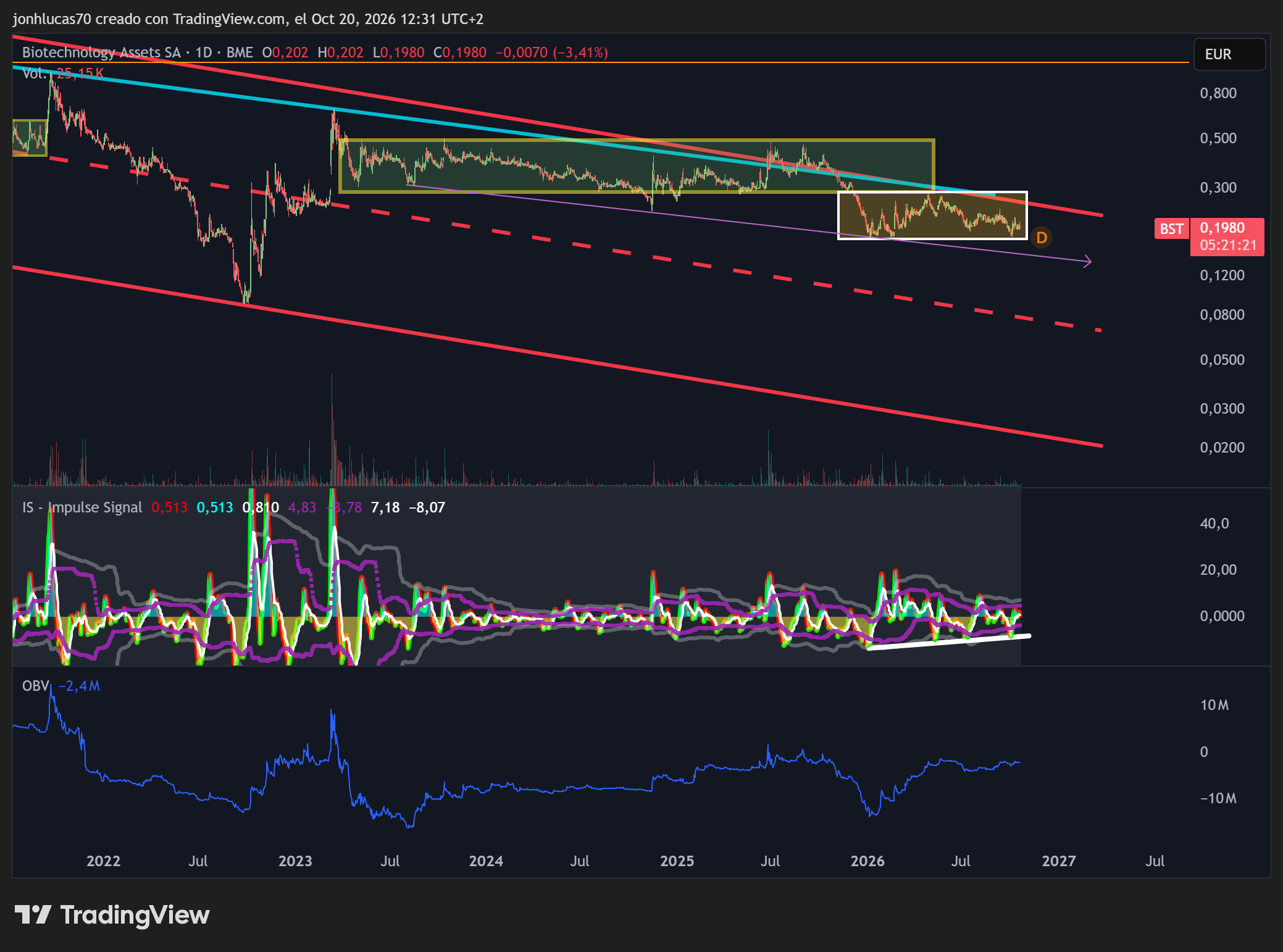Click the 2026 label on time axis
This screenshot has width=1283, height=952.
(x=867, y=861)
